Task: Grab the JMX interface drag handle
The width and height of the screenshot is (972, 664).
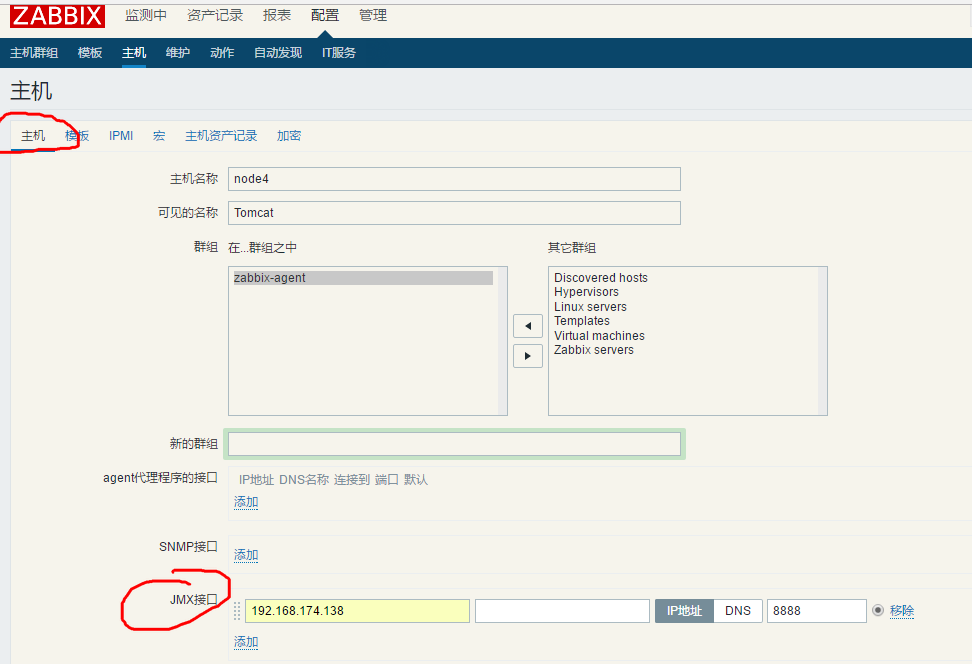Action: [237, 611]
